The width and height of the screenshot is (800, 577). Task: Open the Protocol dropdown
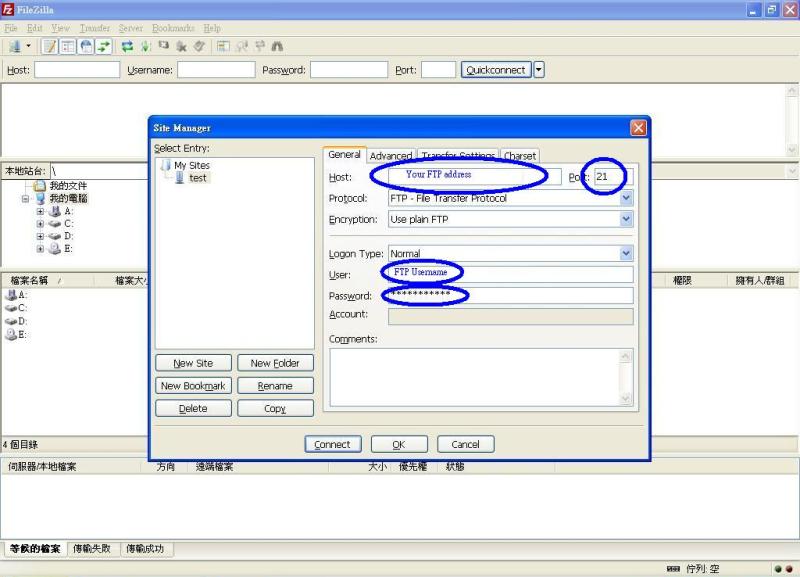(627, 198)
